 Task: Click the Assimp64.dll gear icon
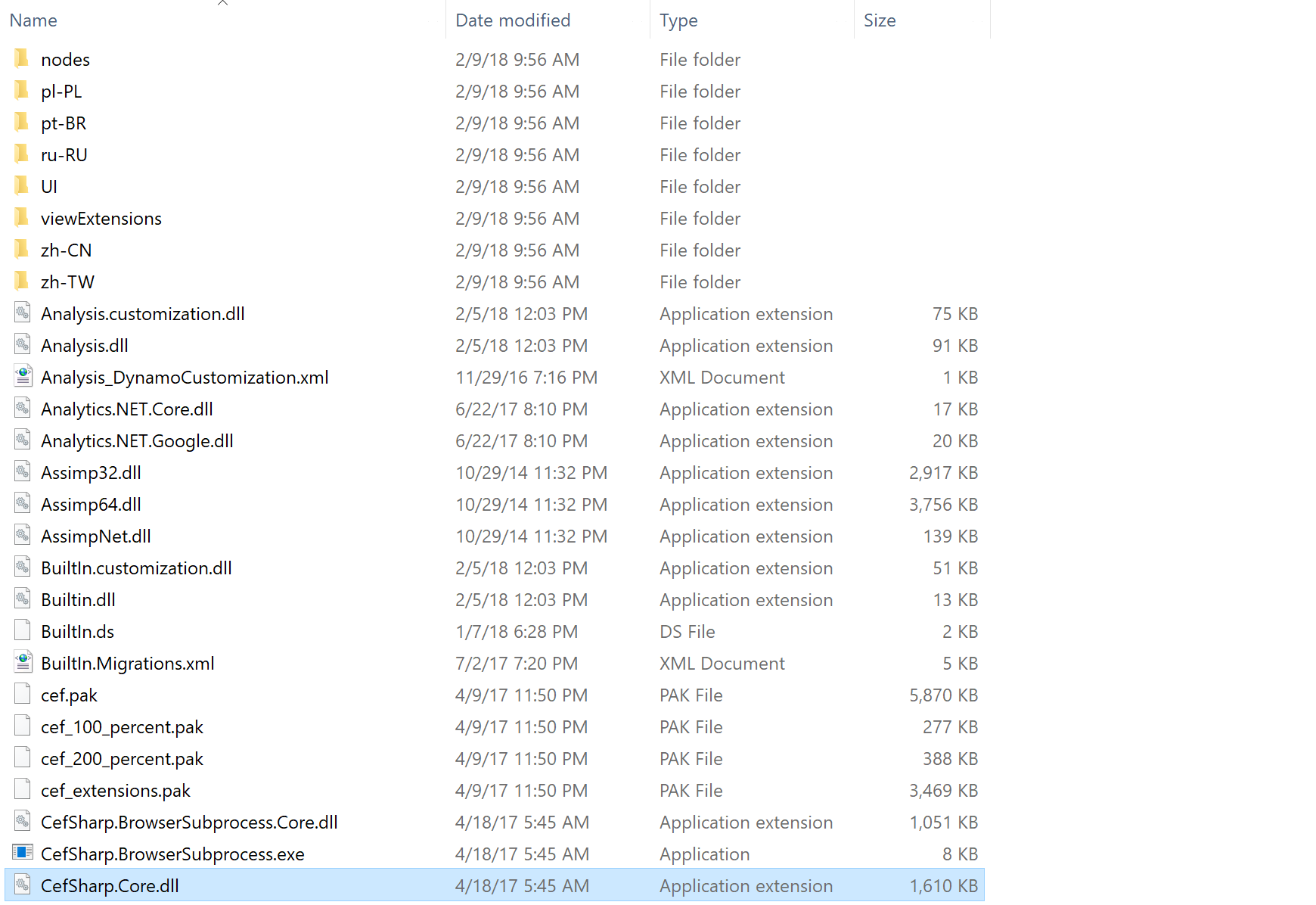click(22, 504)
